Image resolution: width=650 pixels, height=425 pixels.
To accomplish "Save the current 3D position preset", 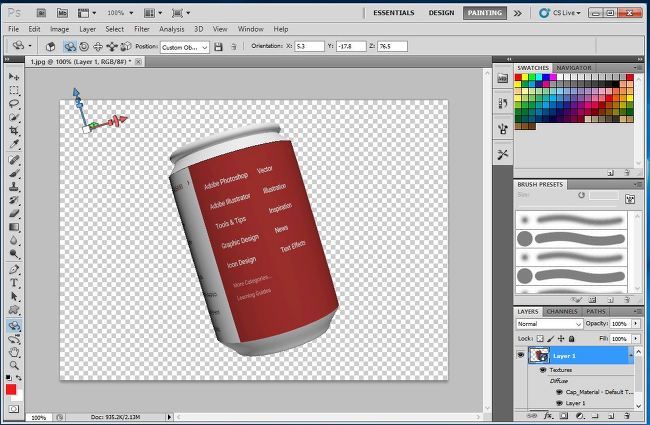I will point(218,47).
